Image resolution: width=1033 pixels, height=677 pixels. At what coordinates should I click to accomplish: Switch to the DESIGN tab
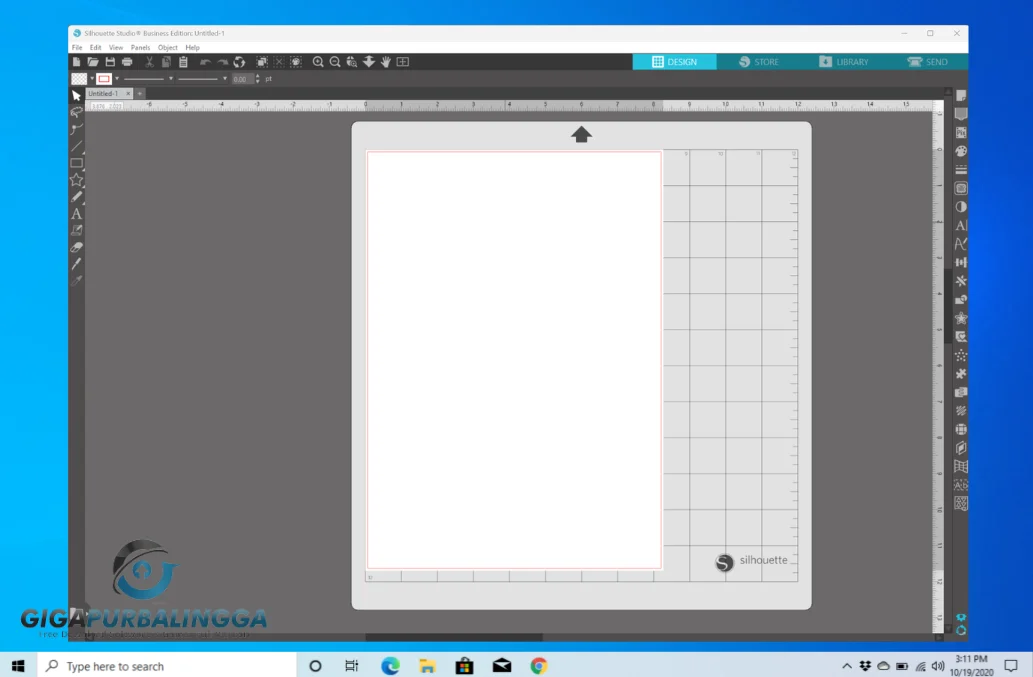[x=675, y=62]
